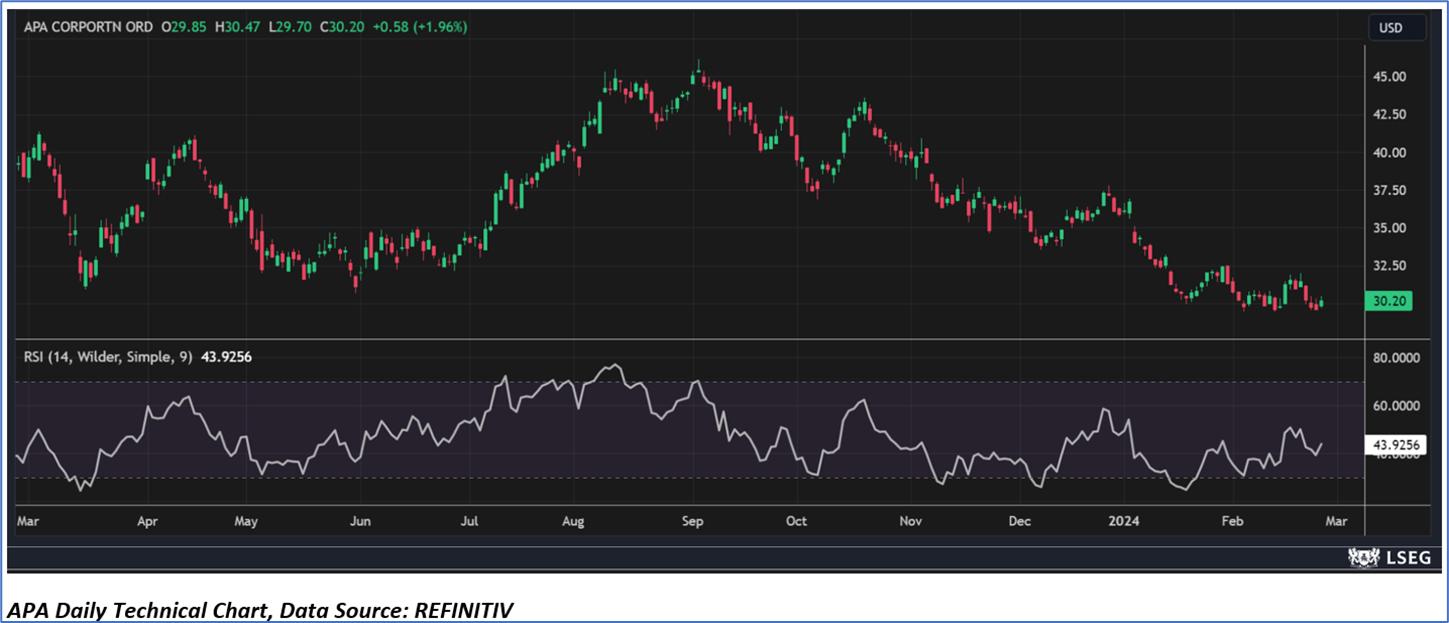Click the 60.0000 RSI scale label
The width and height of the screenshot is (1449, 623).
click(1400, 406)
